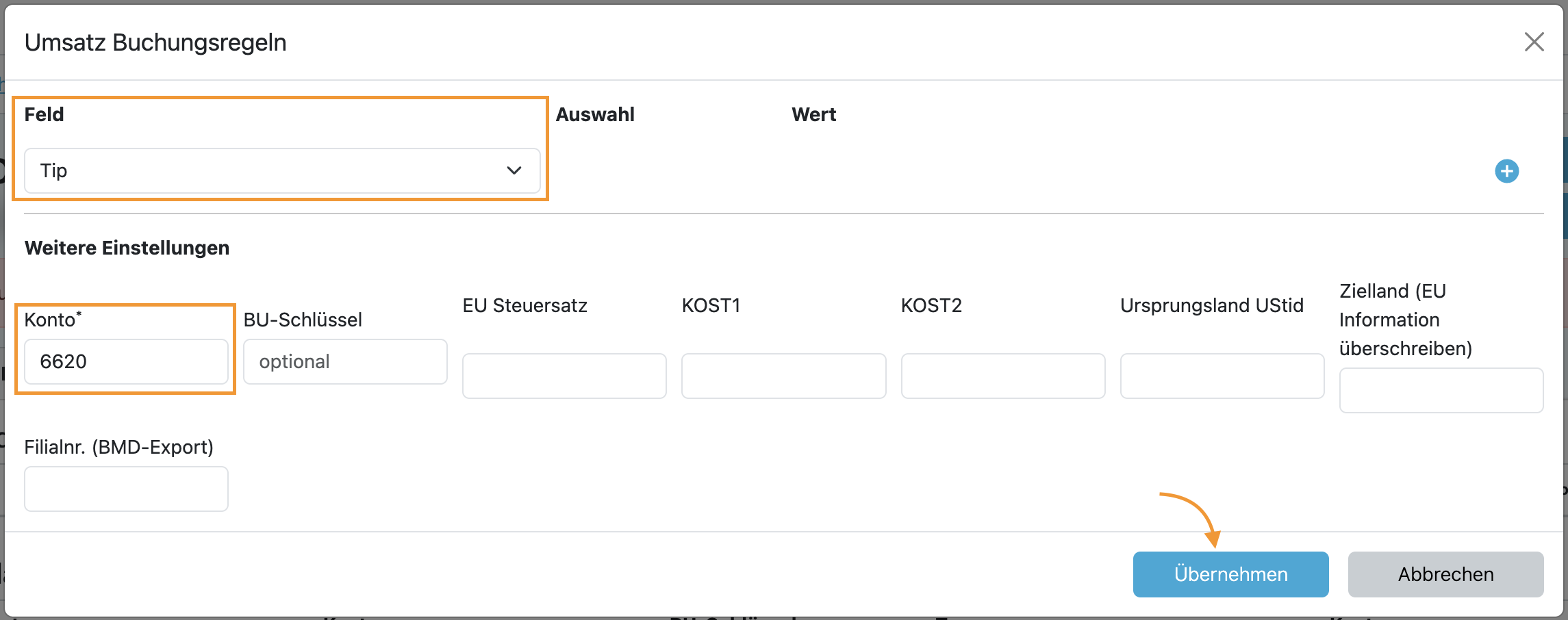Click the Weitere Einstellungen section heading
This screenshot has width=1568, height=620.
127,248
